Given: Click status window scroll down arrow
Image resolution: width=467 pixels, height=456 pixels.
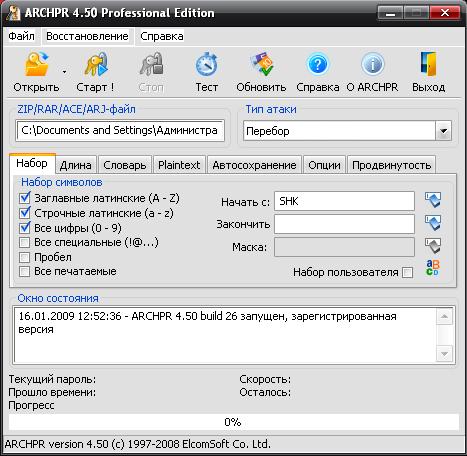Looking at the screenshot, I should pos(444,354).
